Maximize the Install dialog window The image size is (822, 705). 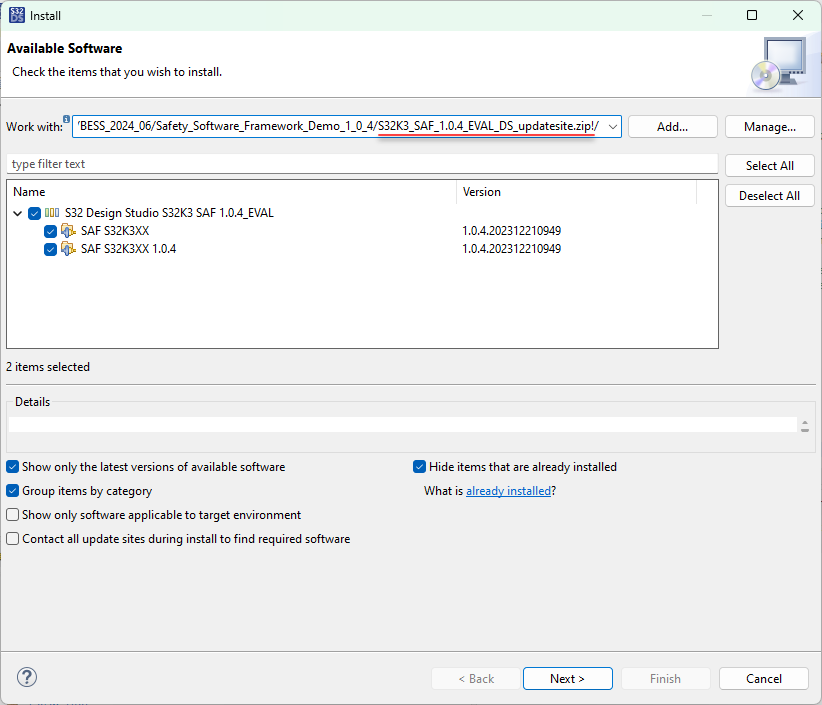(752, 15)
